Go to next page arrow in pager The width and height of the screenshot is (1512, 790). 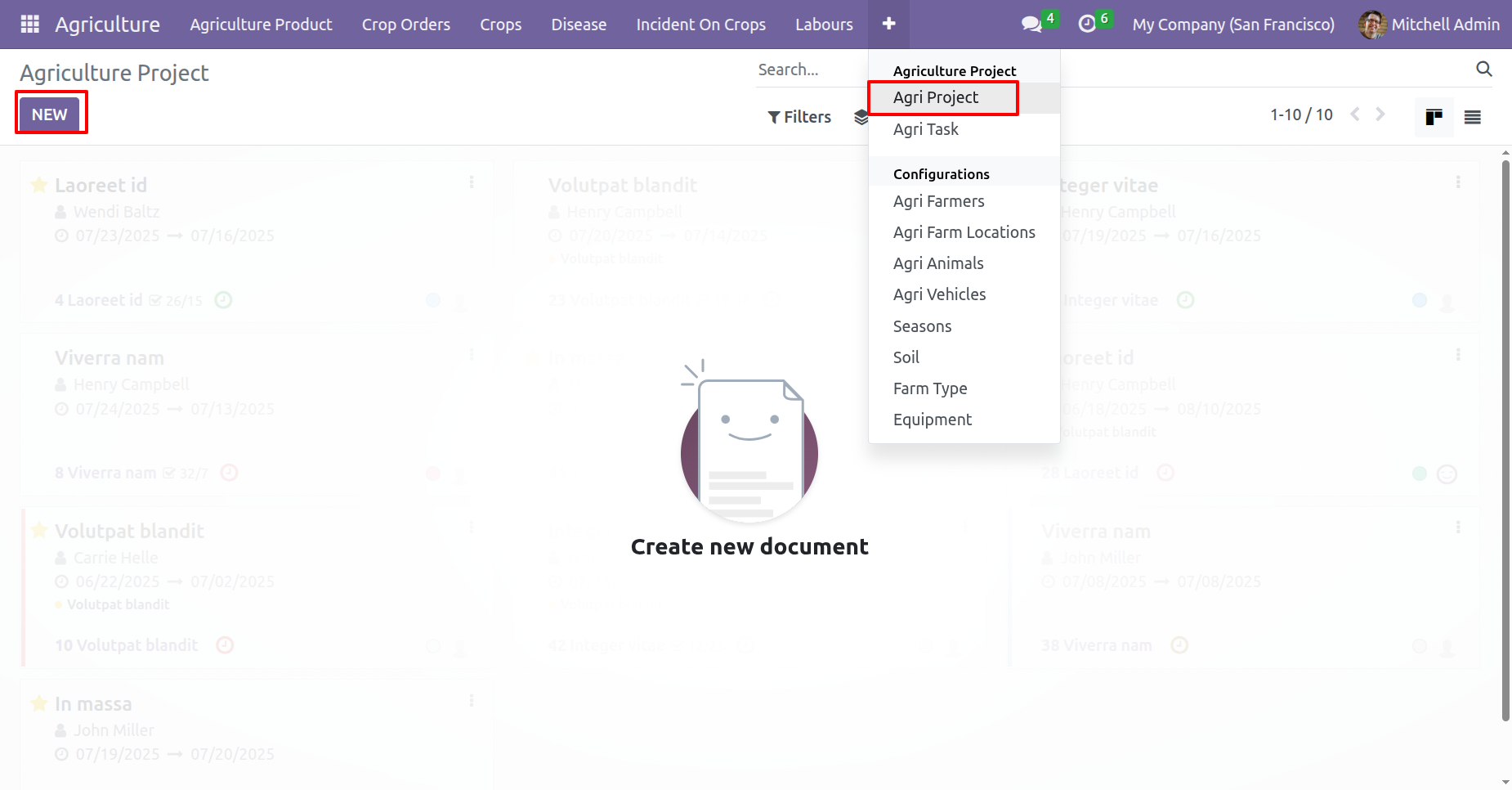pyautogui.click(x=1380, y=114)
